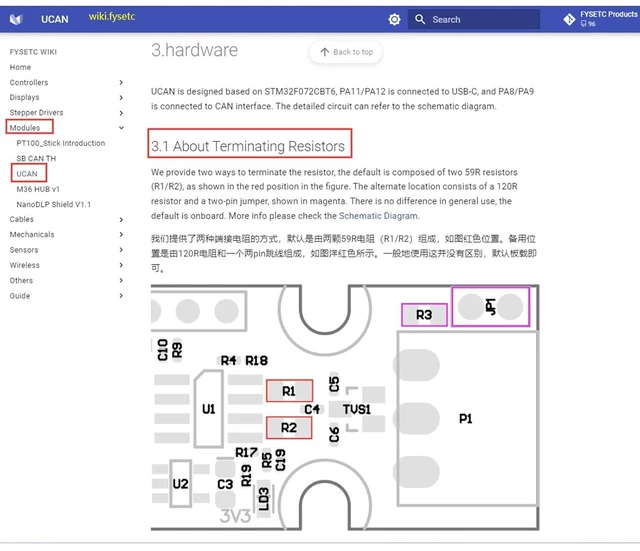Click the 3.hardware heading

point(194,50)
